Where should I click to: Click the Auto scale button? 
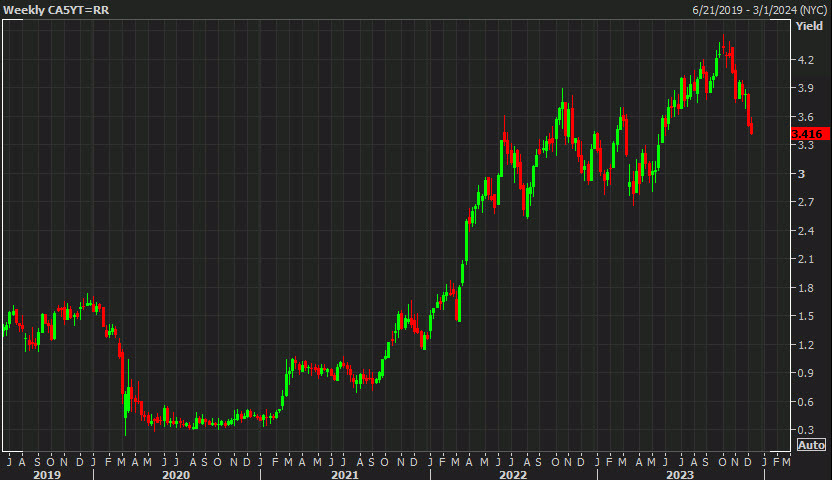coord(811,444)
